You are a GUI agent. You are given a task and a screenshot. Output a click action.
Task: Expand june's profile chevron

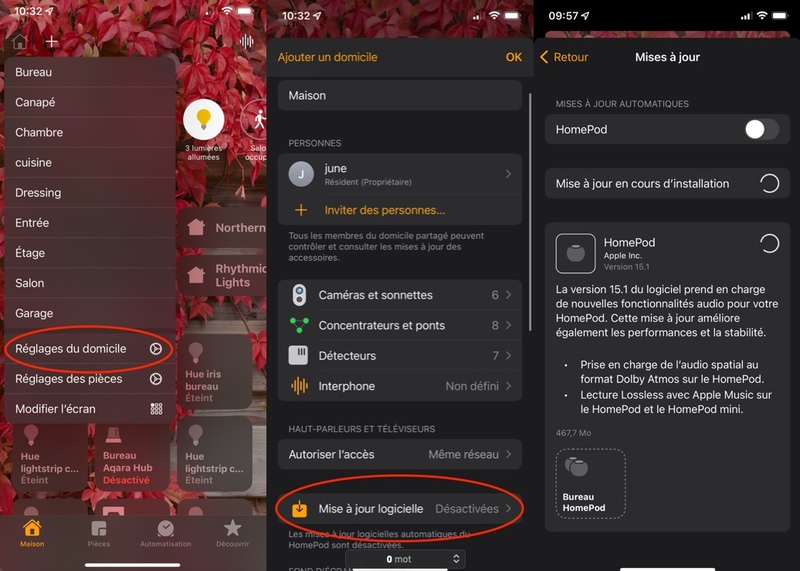tap(508, 174)
